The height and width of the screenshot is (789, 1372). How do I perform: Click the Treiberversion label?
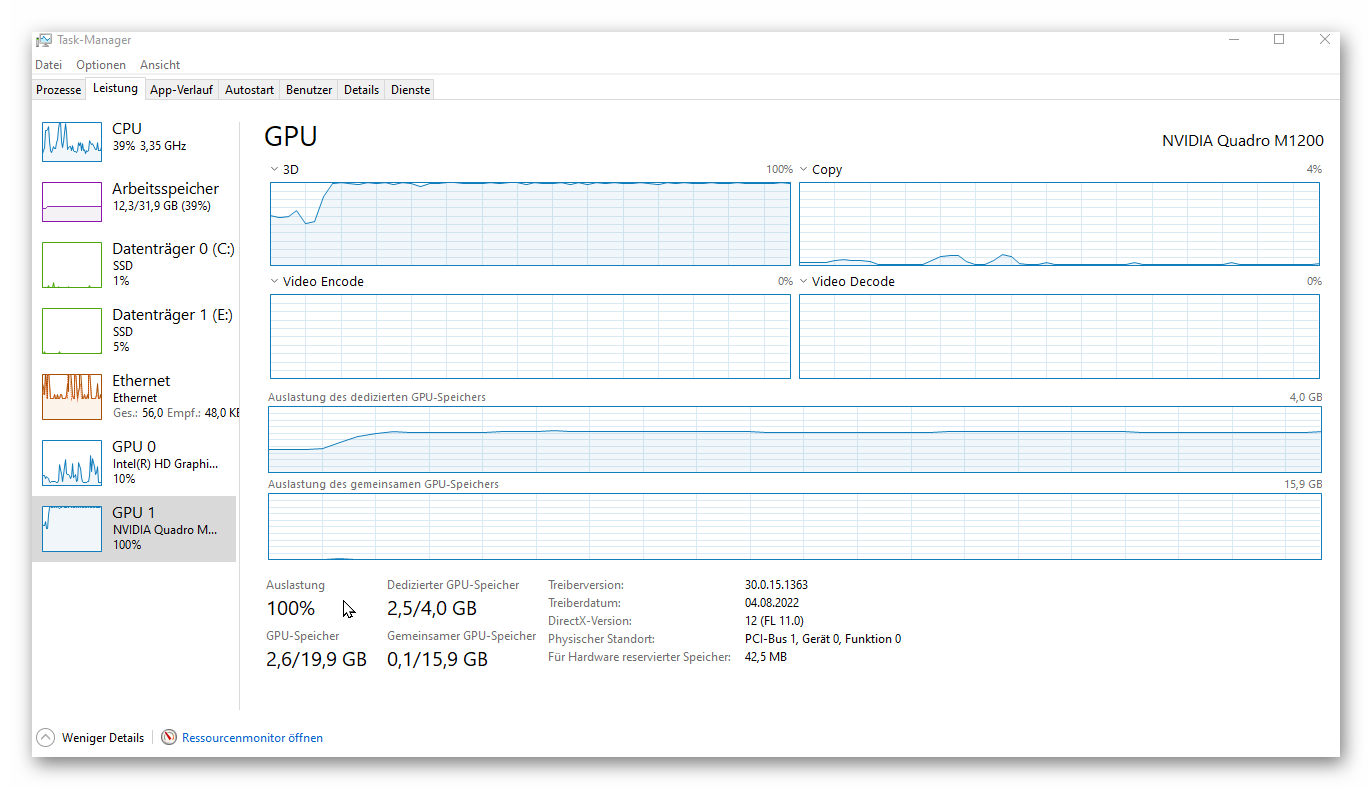586,585
